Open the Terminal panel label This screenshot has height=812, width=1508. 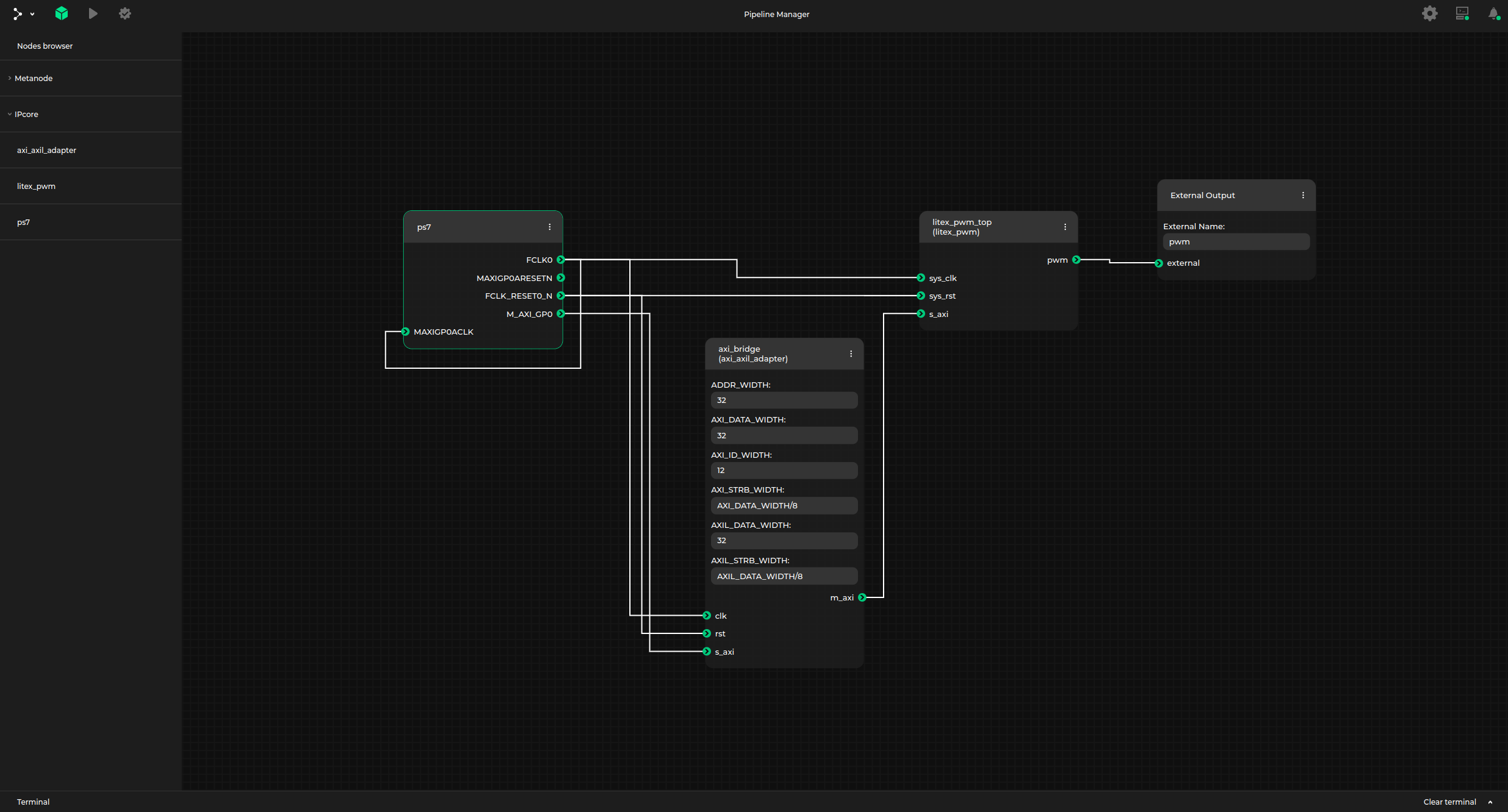[33, 802]
